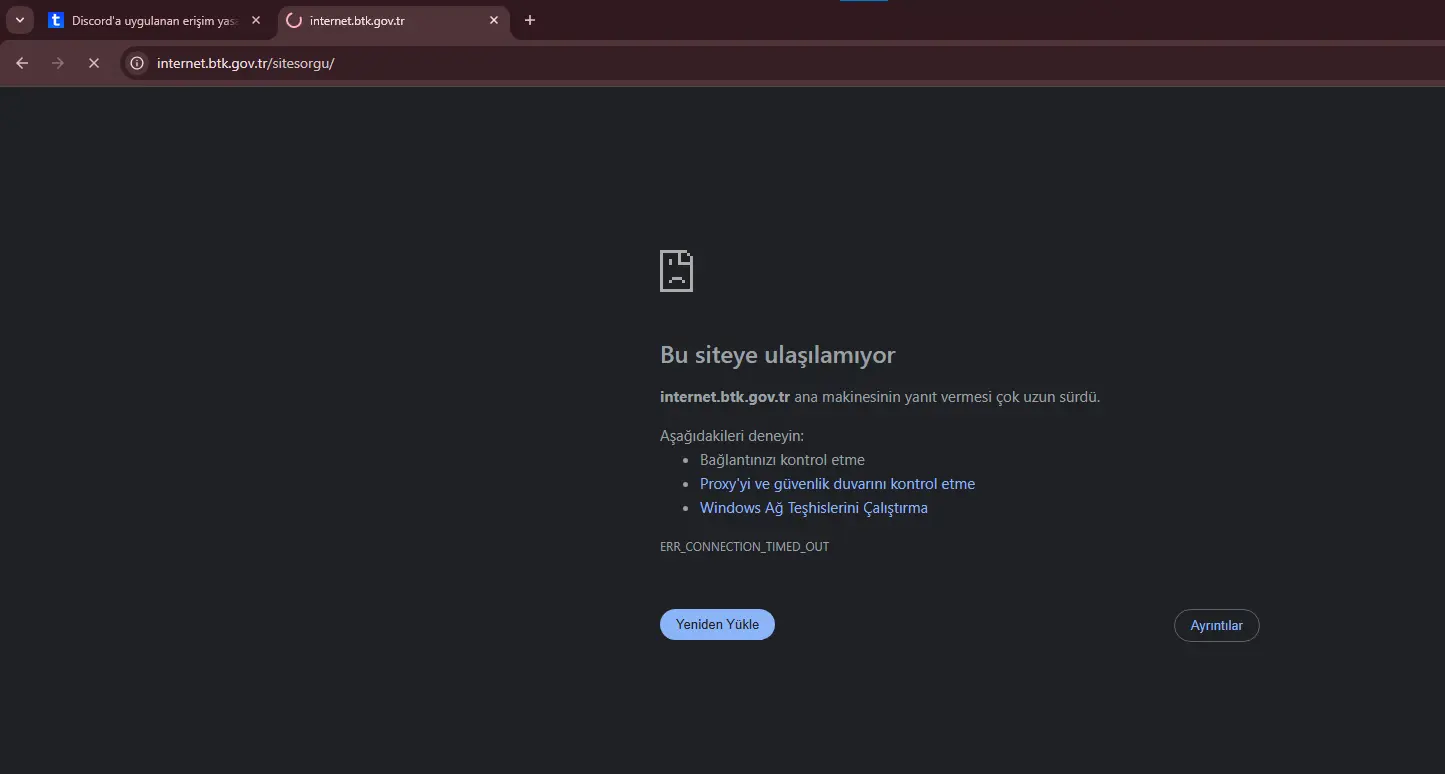Click the address bar URL field
Viewport: 1445px width, 774px height.
click(x=780, y=63)
